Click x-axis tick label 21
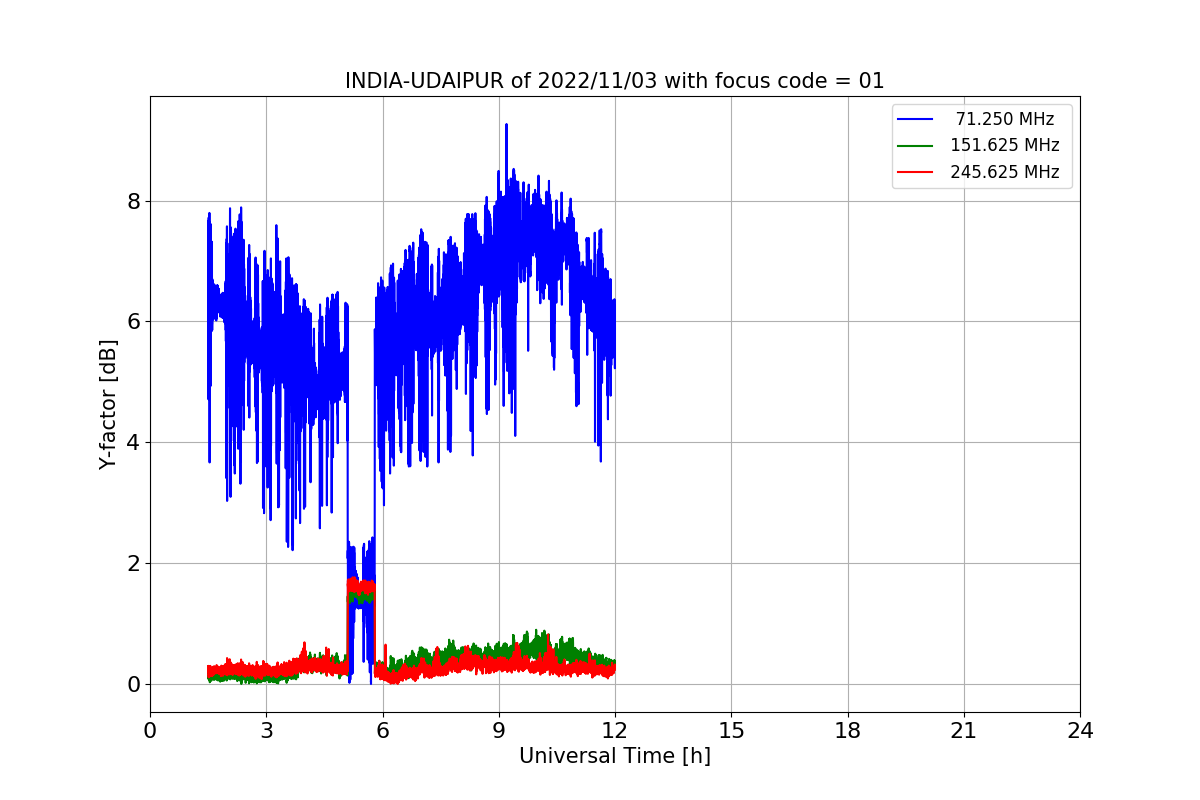The image size is (1200, 800). tap(963, 731)
